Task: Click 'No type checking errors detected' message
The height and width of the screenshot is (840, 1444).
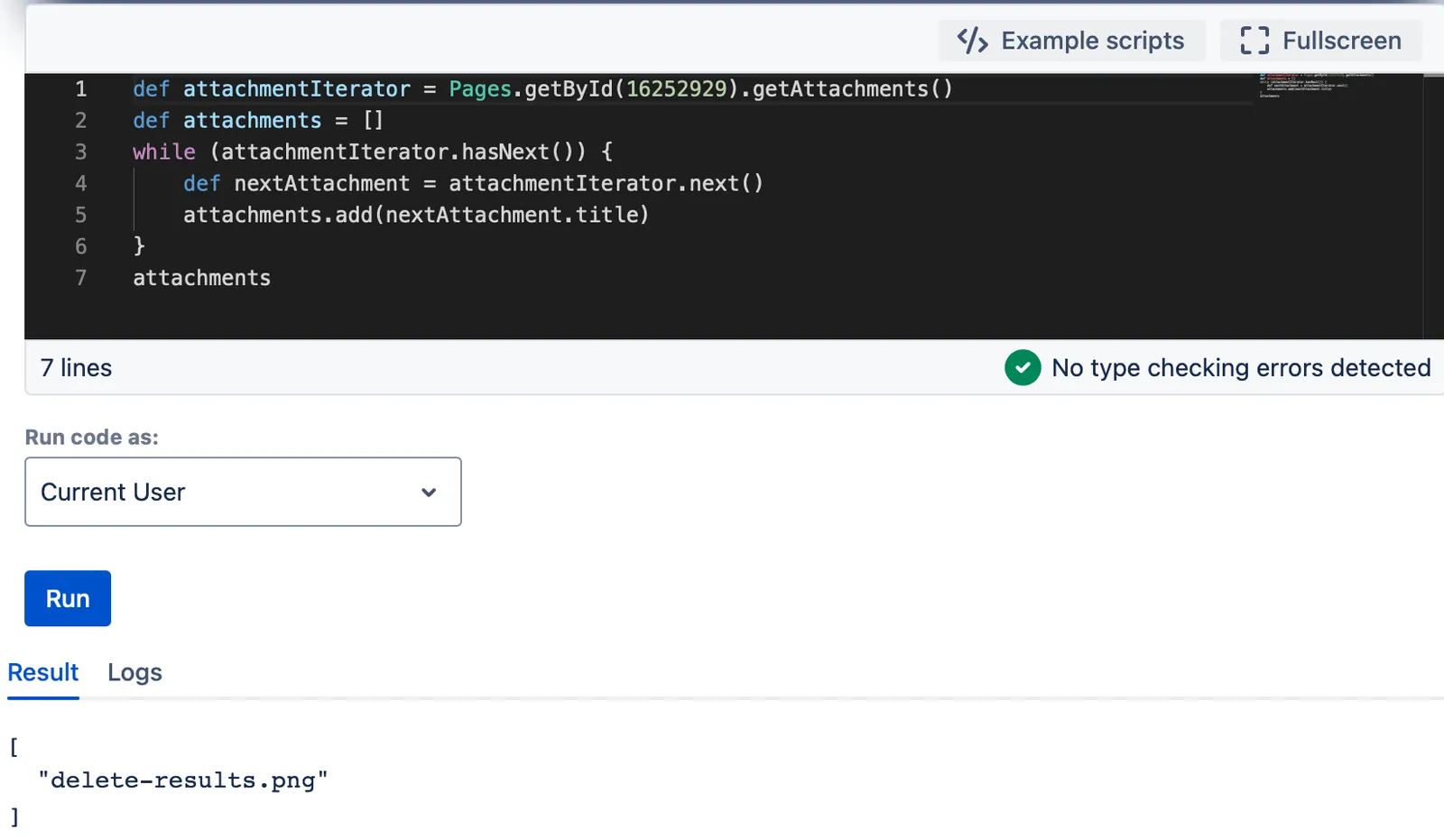Action: click(x=1241, y=367)
